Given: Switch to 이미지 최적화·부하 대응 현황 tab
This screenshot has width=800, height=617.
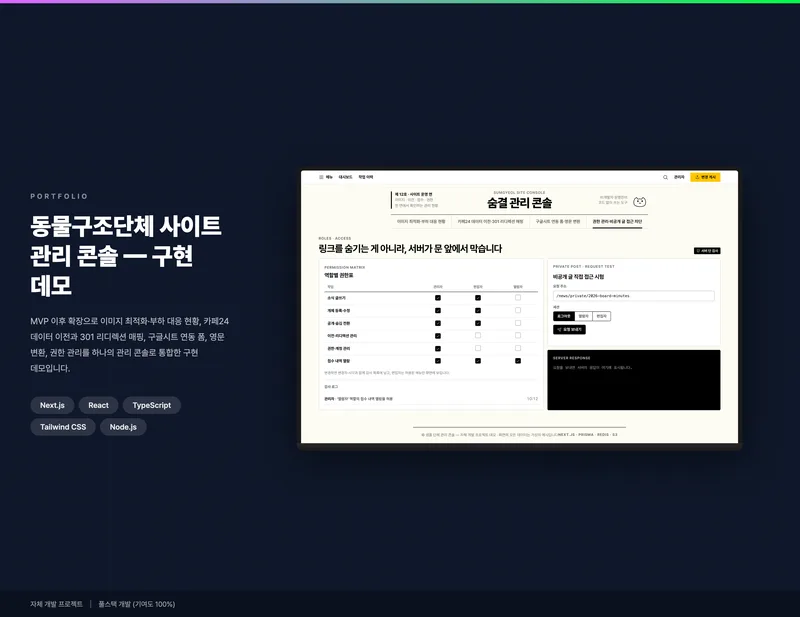Looking at the screenshot, I should (421, 221).
